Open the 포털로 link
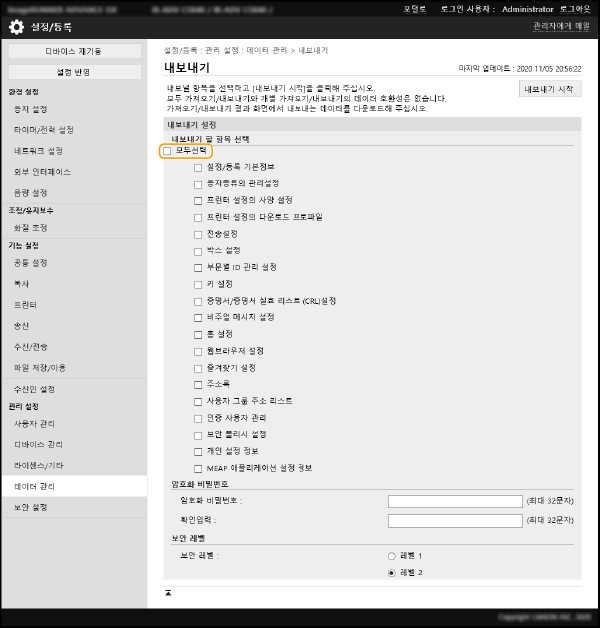The image size is (600, 628). click(x=416, y=8)
